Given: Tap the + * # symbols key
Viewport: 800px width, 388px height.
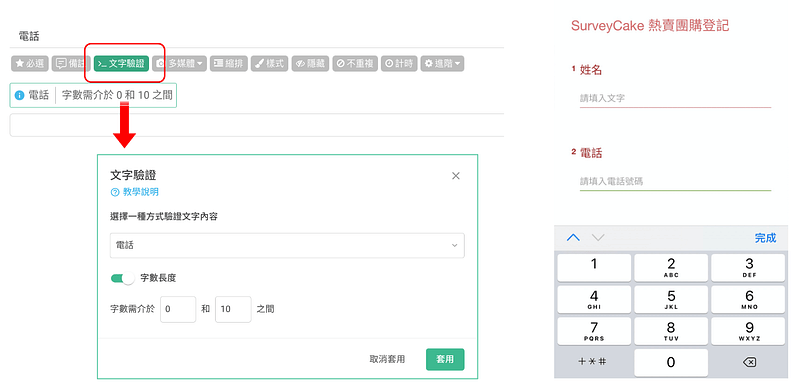Looking at the screenshot, I should click(592, 362).
